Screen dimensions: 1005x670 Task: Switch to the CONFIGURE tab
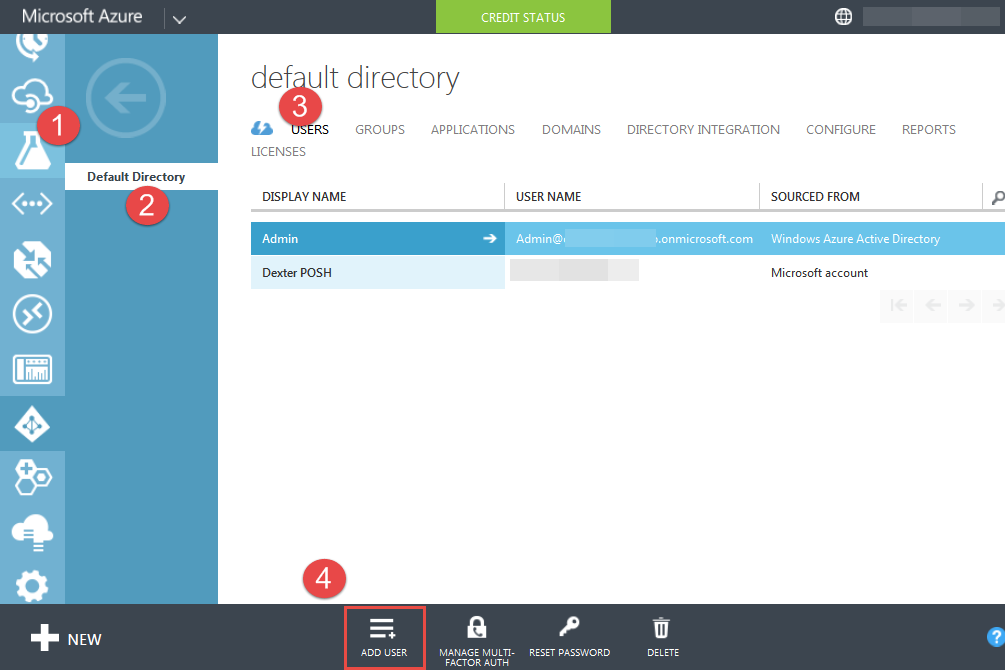coord(840,130)
